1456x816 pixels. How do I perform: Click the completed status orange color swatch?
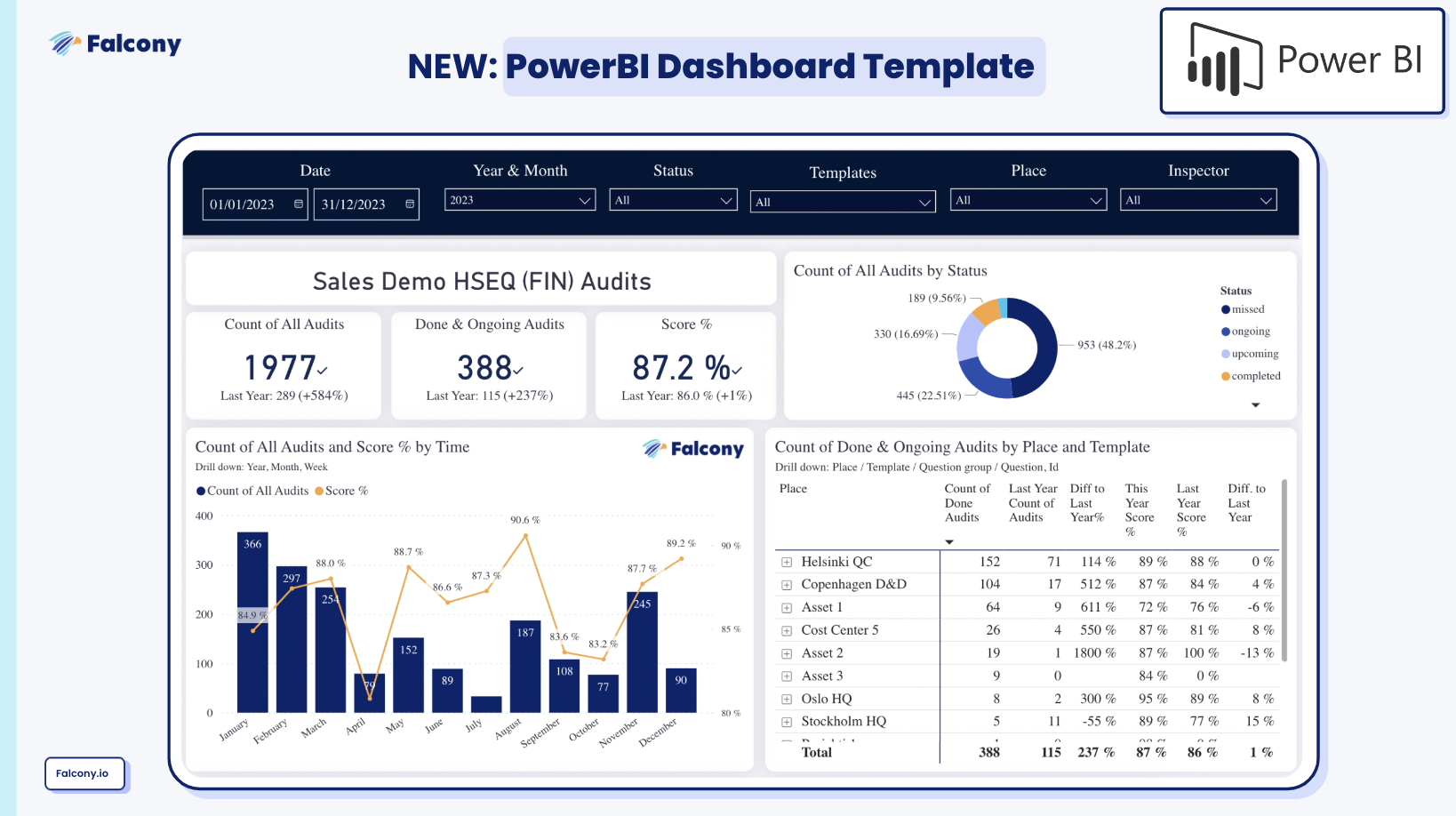tap(1226, 376)
